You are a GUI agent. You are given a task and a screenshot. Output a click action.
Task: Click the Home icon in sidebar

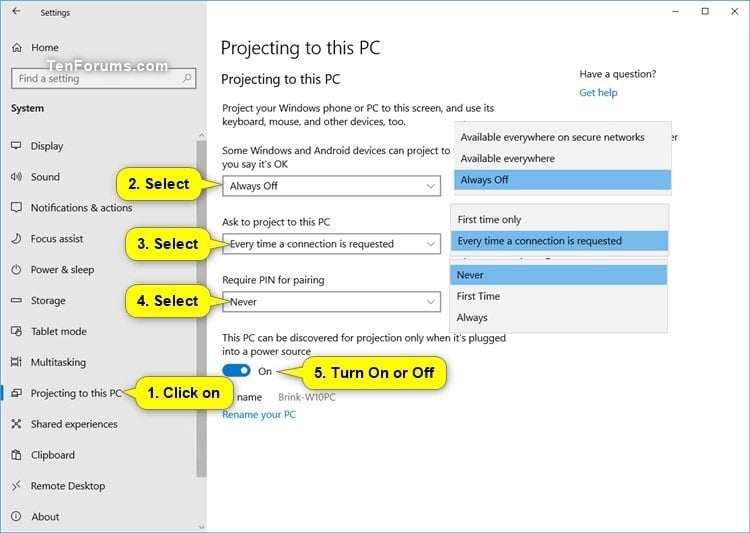[17, 47]
